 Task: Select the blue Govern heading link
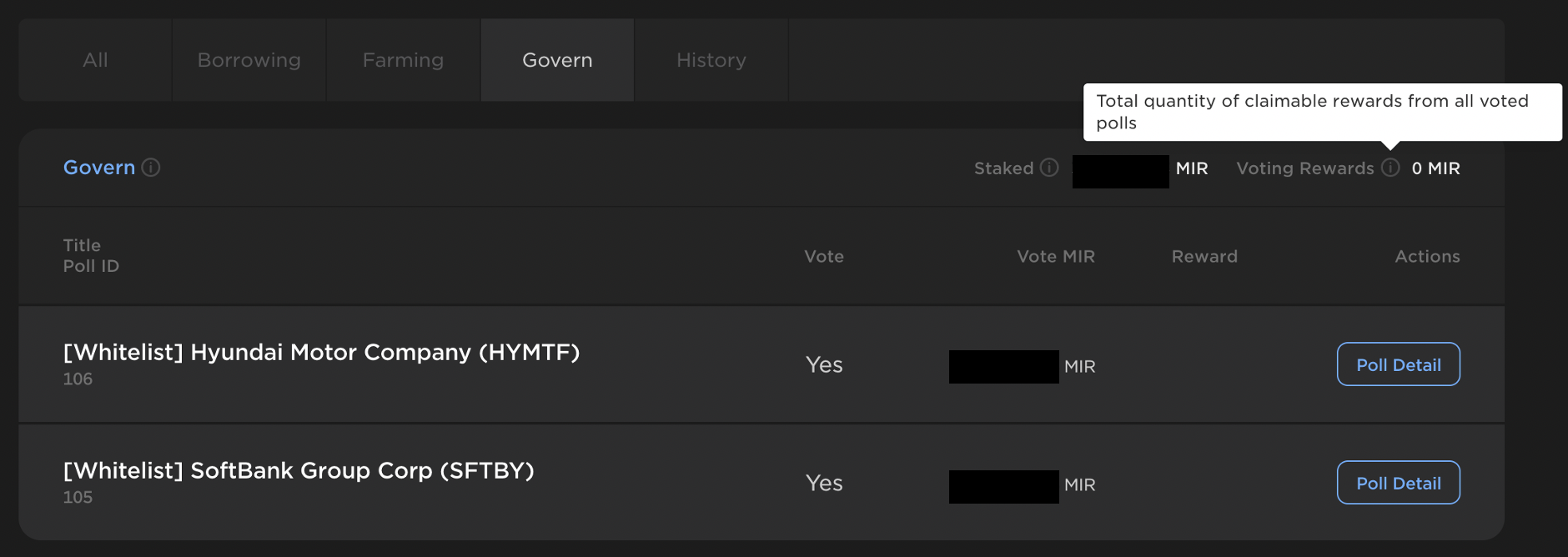click(99, 168)
